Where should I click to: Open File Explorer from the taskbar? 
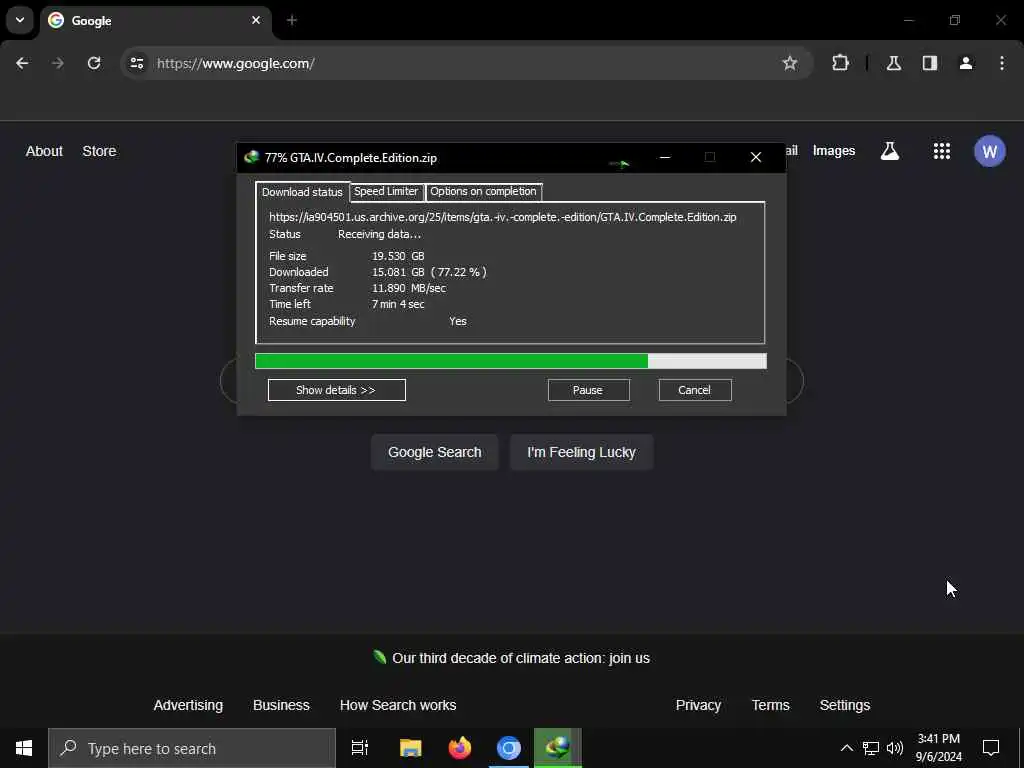tap(411, 748)
